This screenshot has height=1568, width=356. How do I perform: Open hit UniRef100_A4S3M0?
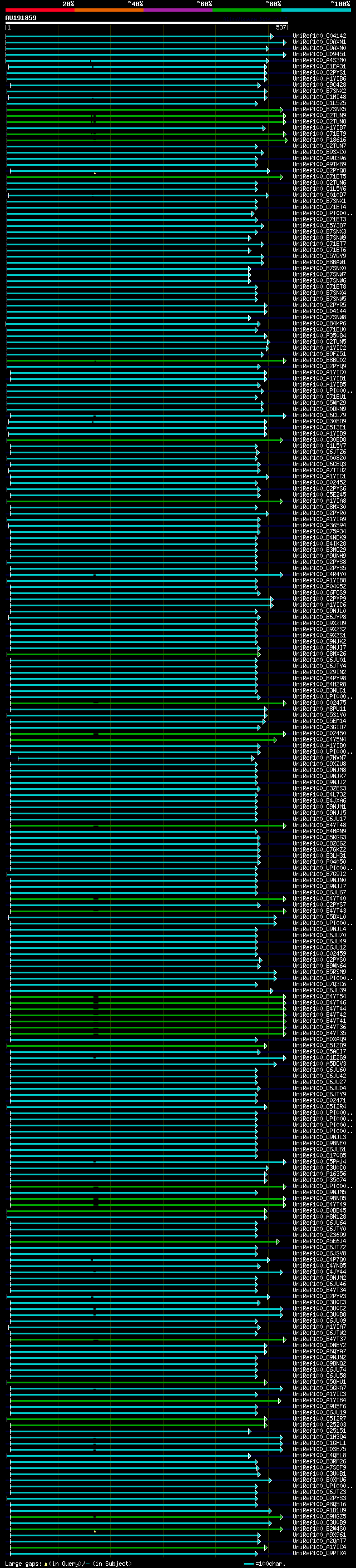[x=319, y=60]
